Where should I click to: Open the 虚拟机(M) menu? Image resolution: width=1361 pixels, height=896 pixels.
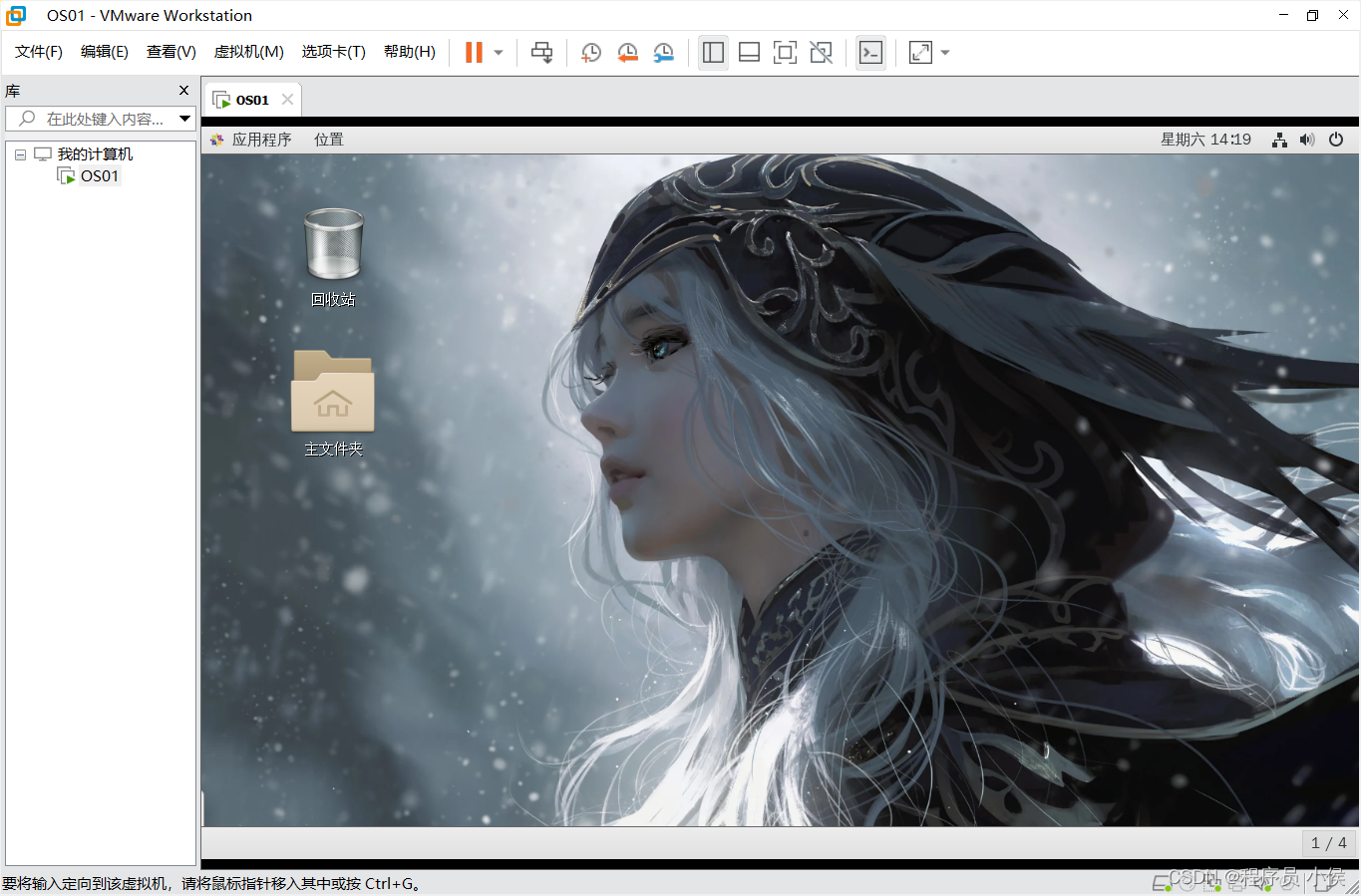[x=249, y=52]
